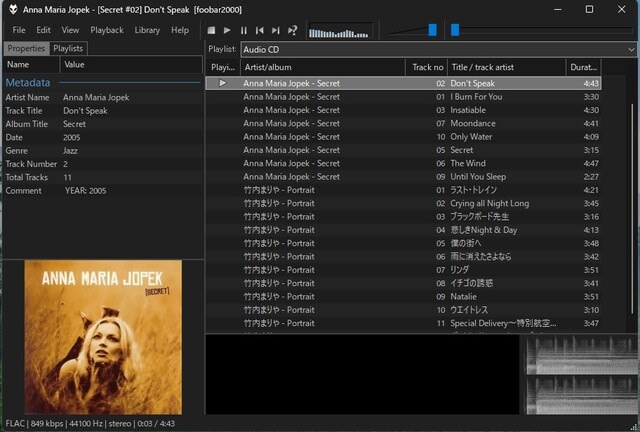This screenshot has height=432, width=640.
Task: Sort by the Duration column header
Action: 583,67
